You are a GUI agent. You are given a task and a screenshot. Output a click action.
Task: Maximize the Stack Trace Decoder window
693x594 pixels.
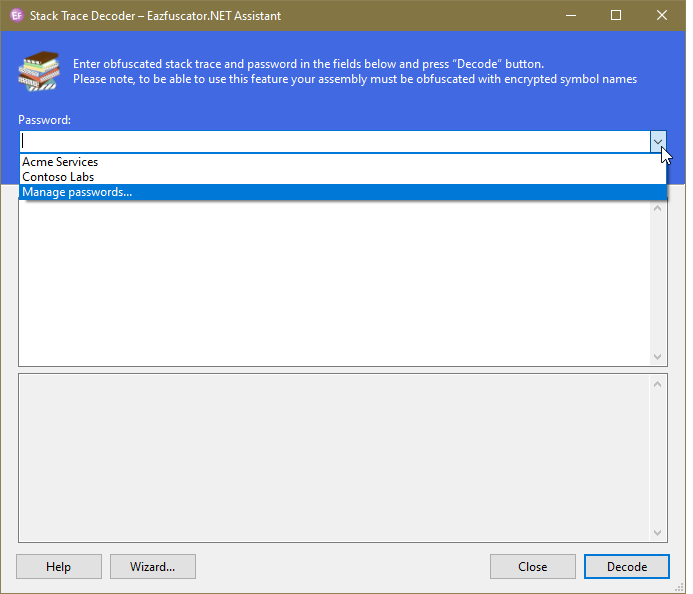click(x=616, y=15)
